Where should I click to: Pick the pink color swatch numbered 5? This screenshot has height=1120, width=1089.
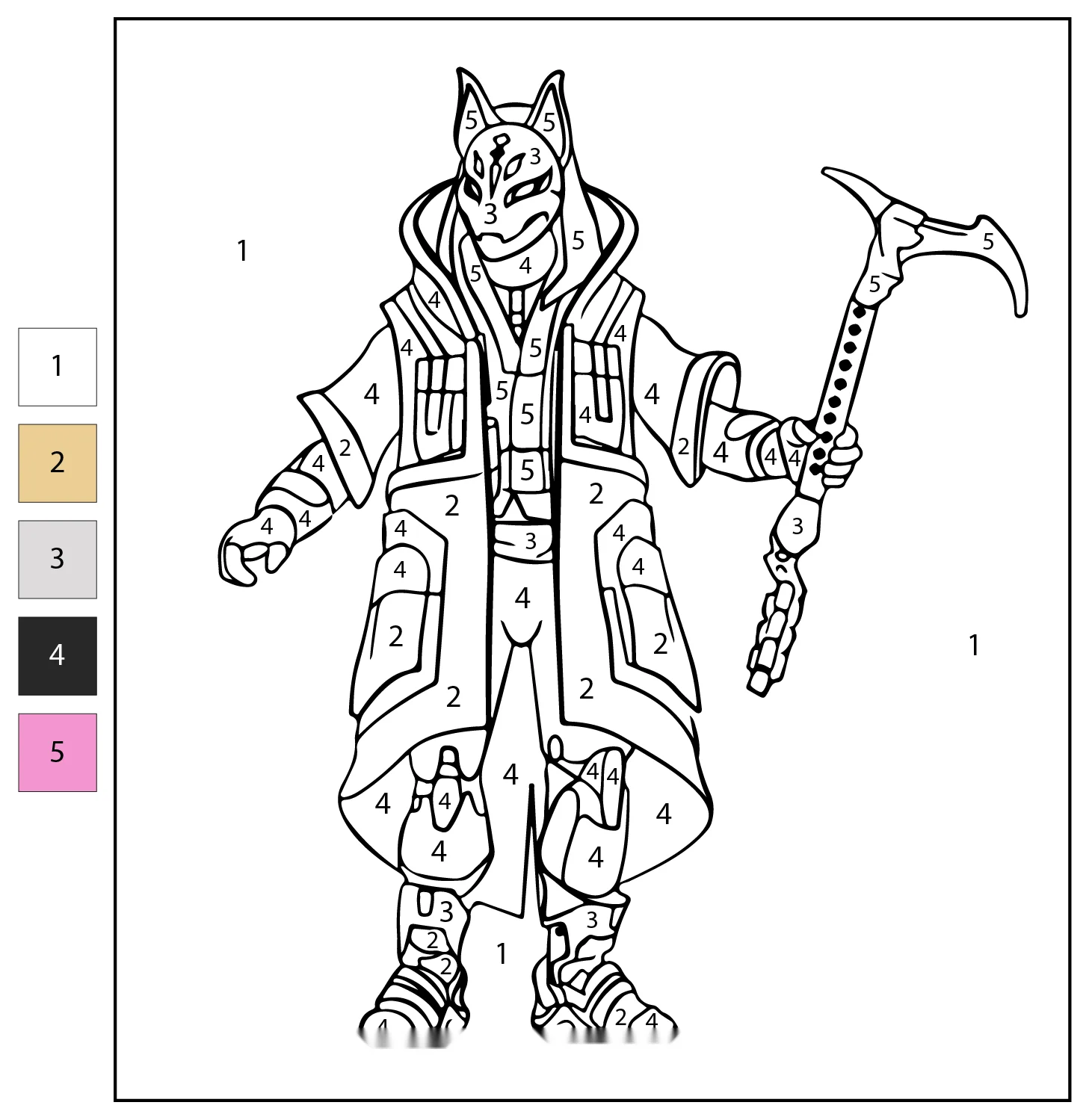coord(58,752)
